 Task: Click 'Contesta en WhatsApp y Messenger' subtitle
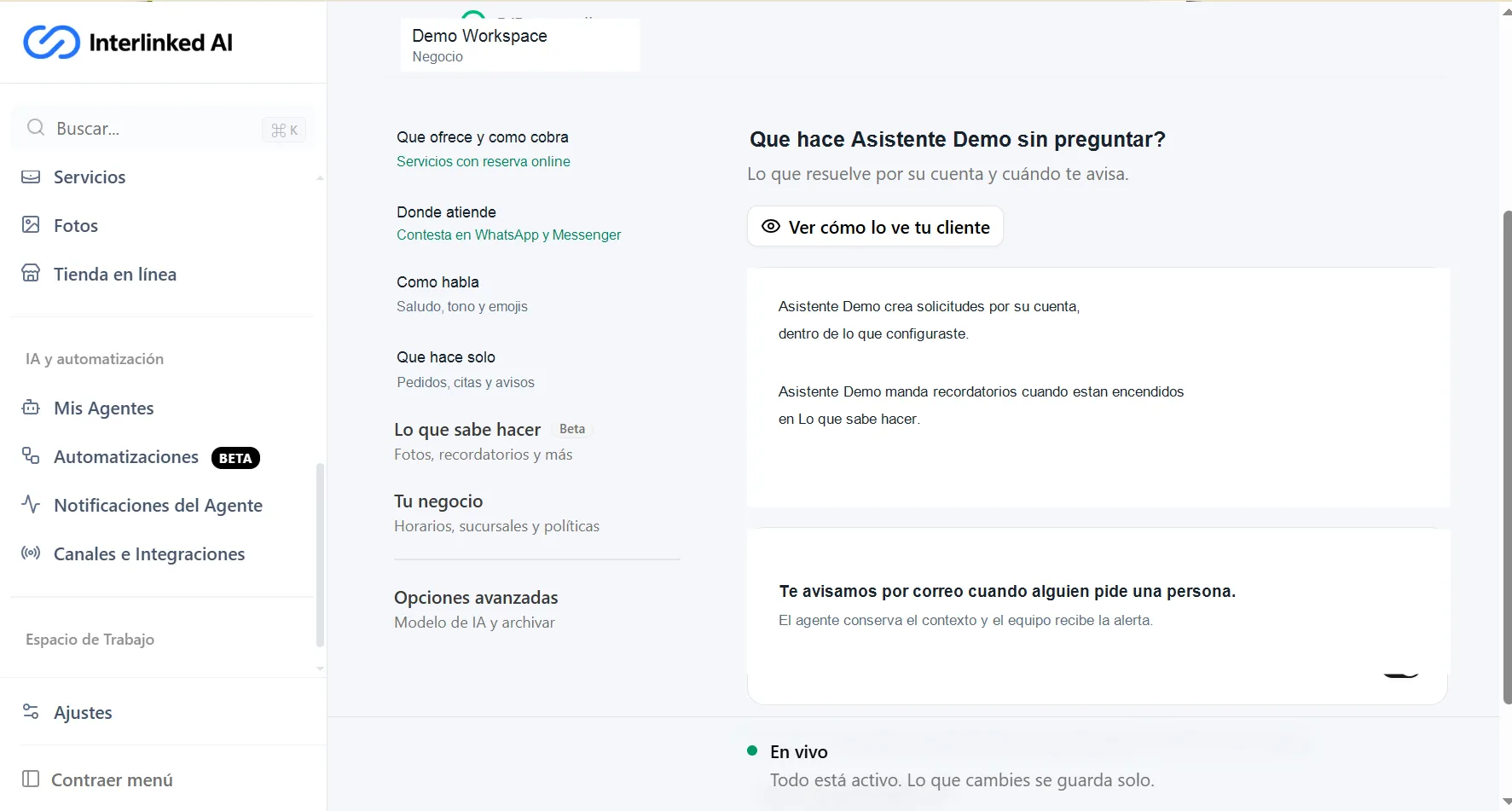pyautogui.click(x=509, y=235)
